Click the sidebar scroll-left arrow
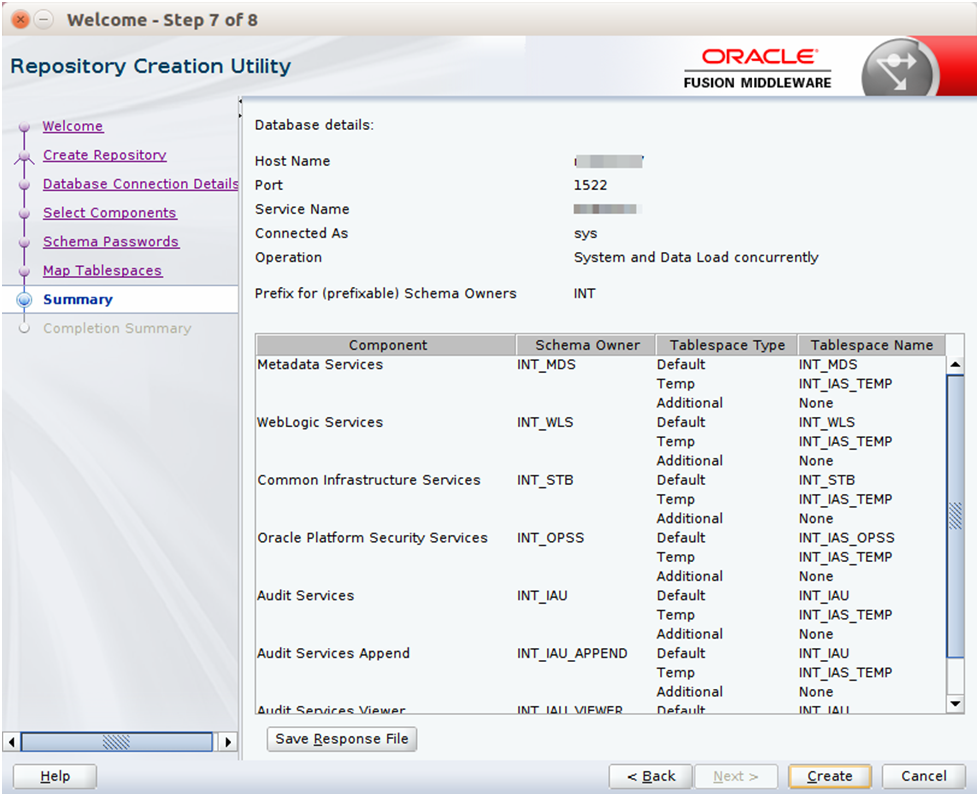The image size is (979, 796). point(11,742)
